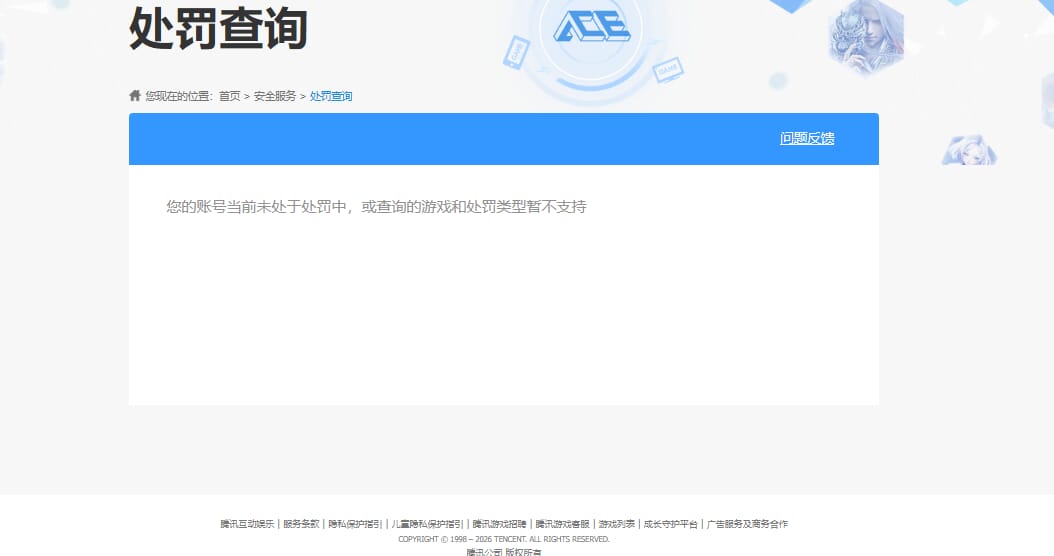Open 腾讯游戏客服 footer link
This screenshot has width=1054, height=556.
(562, 524)
